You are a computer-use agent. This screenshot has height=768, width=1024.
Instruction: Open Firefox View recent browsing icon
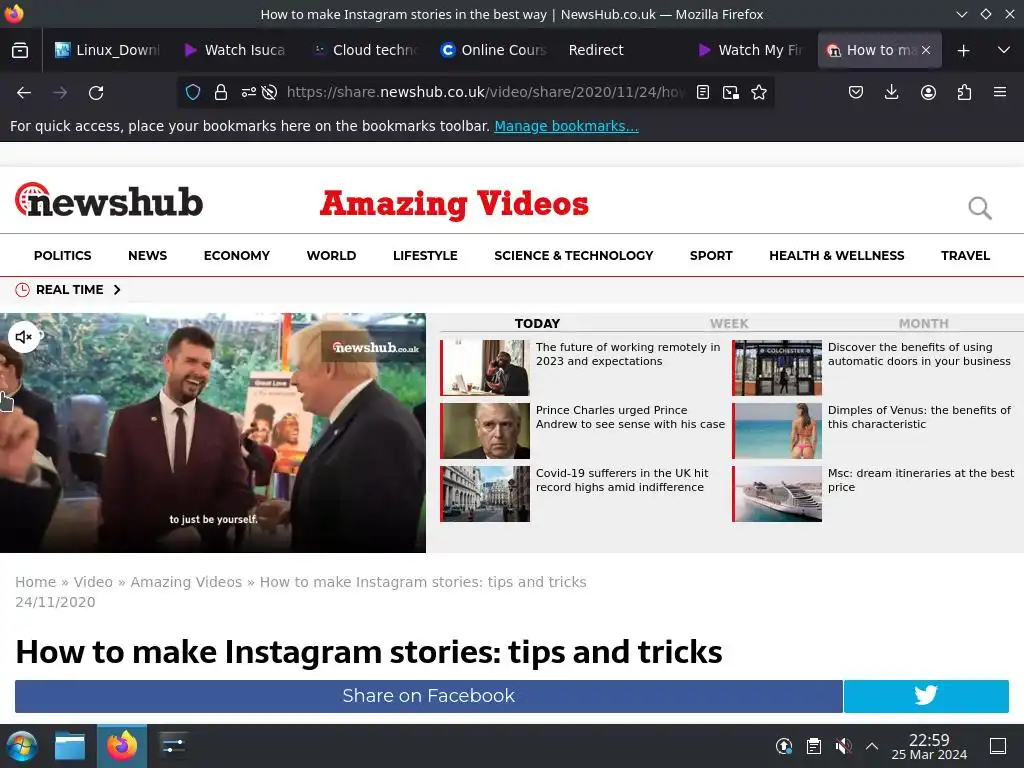[20, 50]
